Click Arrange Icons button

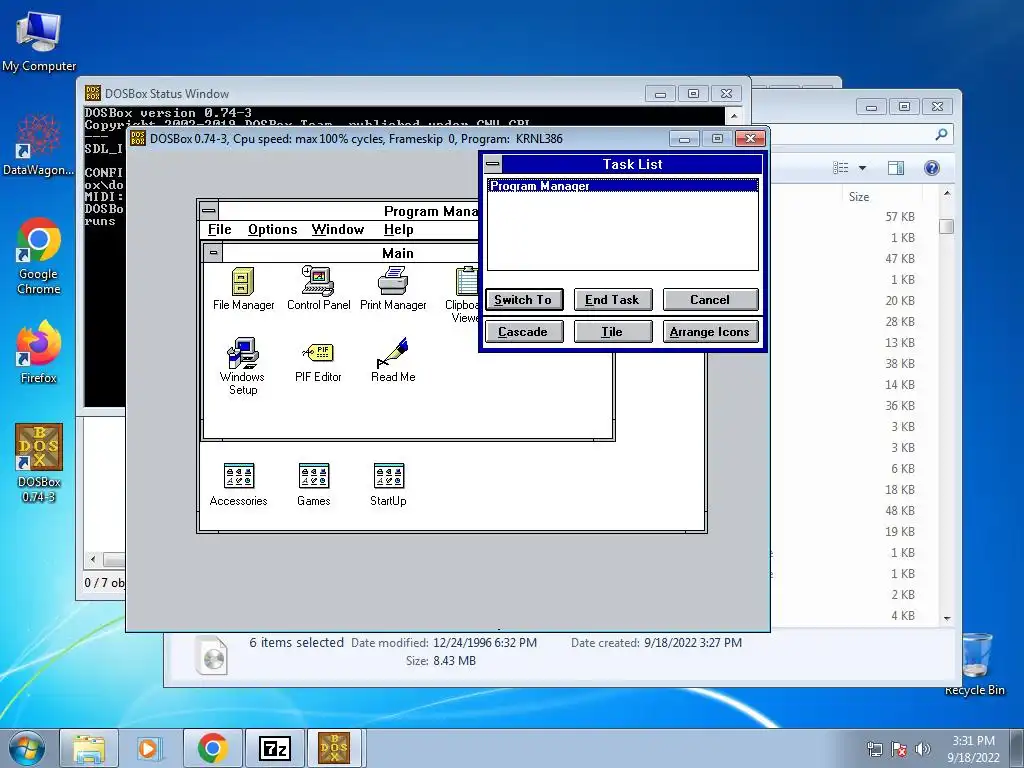pos(711,332)
